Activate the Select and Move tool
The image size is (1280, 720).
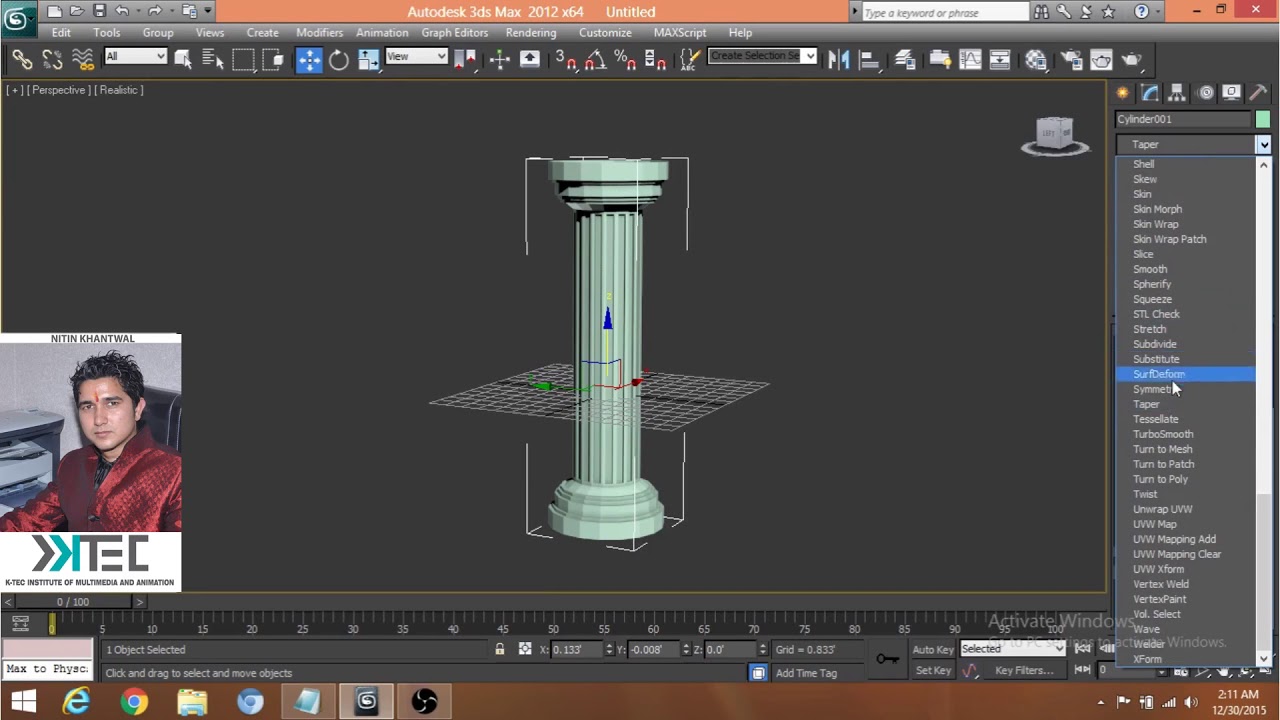point(309,60)
